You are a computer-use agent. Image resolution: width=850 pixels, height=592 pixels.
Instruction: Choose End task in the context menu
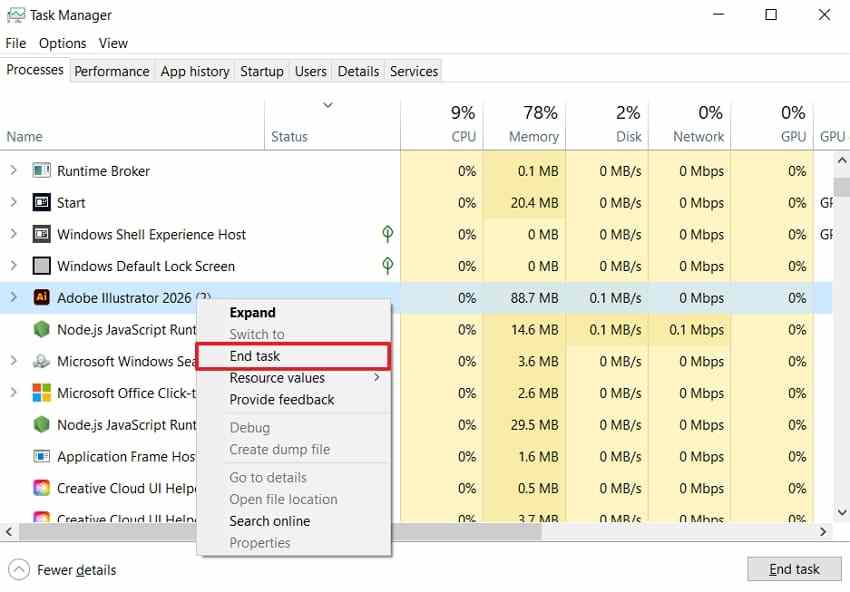[x=293, y=356]
